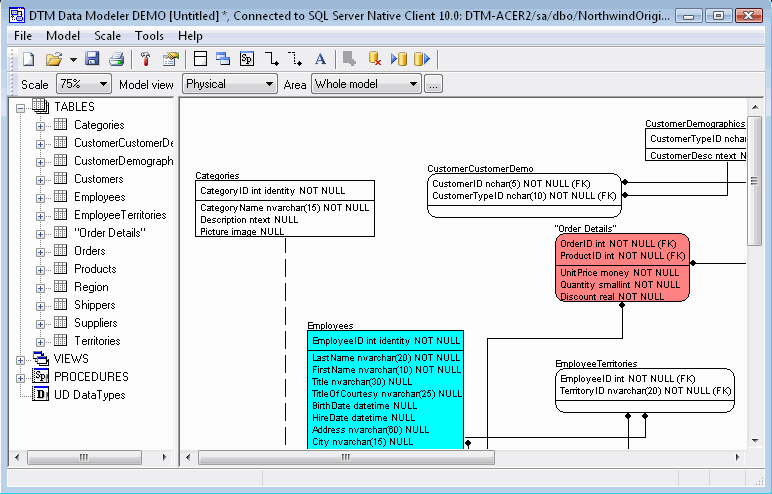The height and width of the screenshot is (494, 772).
Task: Select Products in the tables tree
Action: (95, 269)
